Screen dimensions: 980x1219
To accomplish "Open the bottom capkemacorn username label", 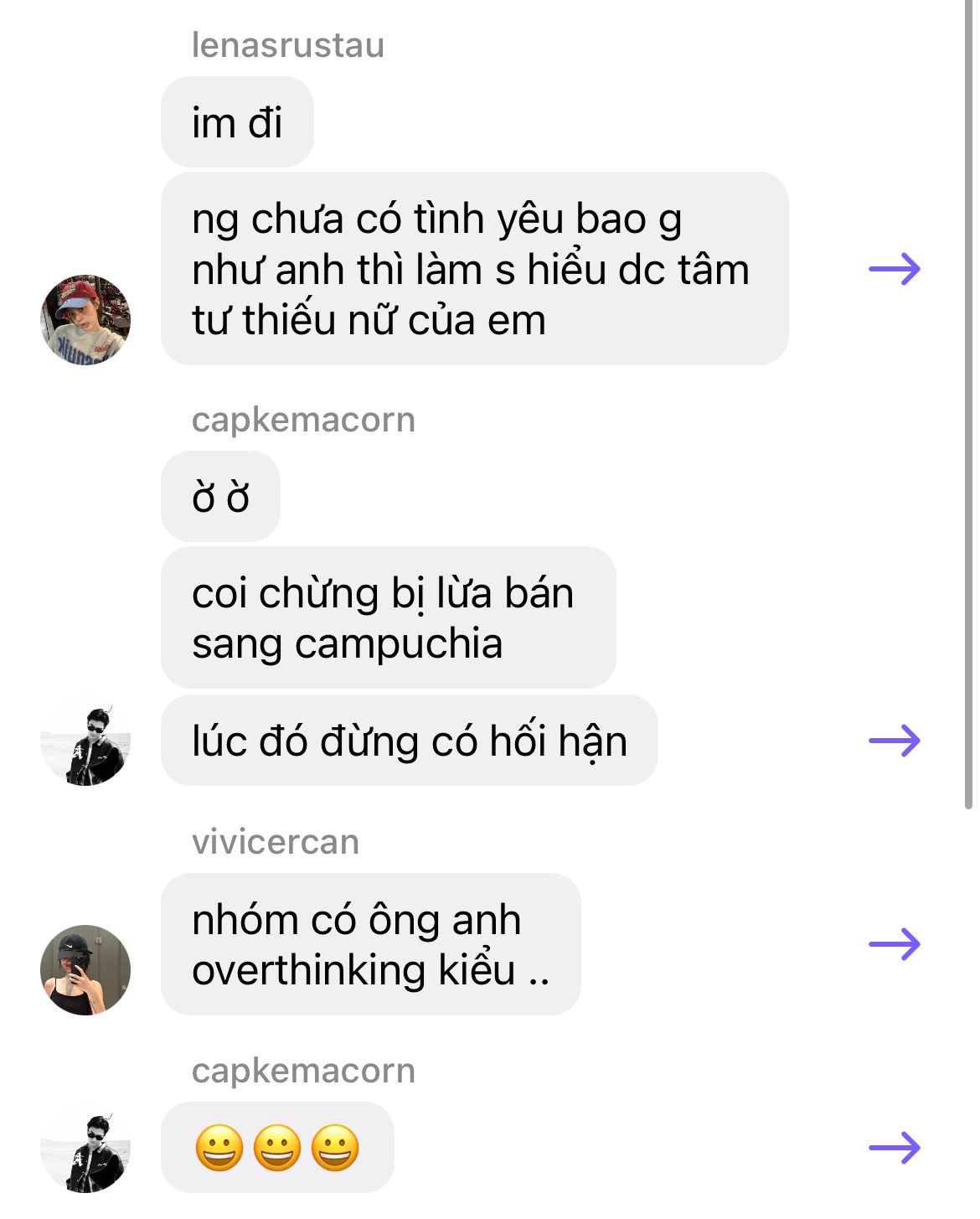I will (x=303, y=1071).
